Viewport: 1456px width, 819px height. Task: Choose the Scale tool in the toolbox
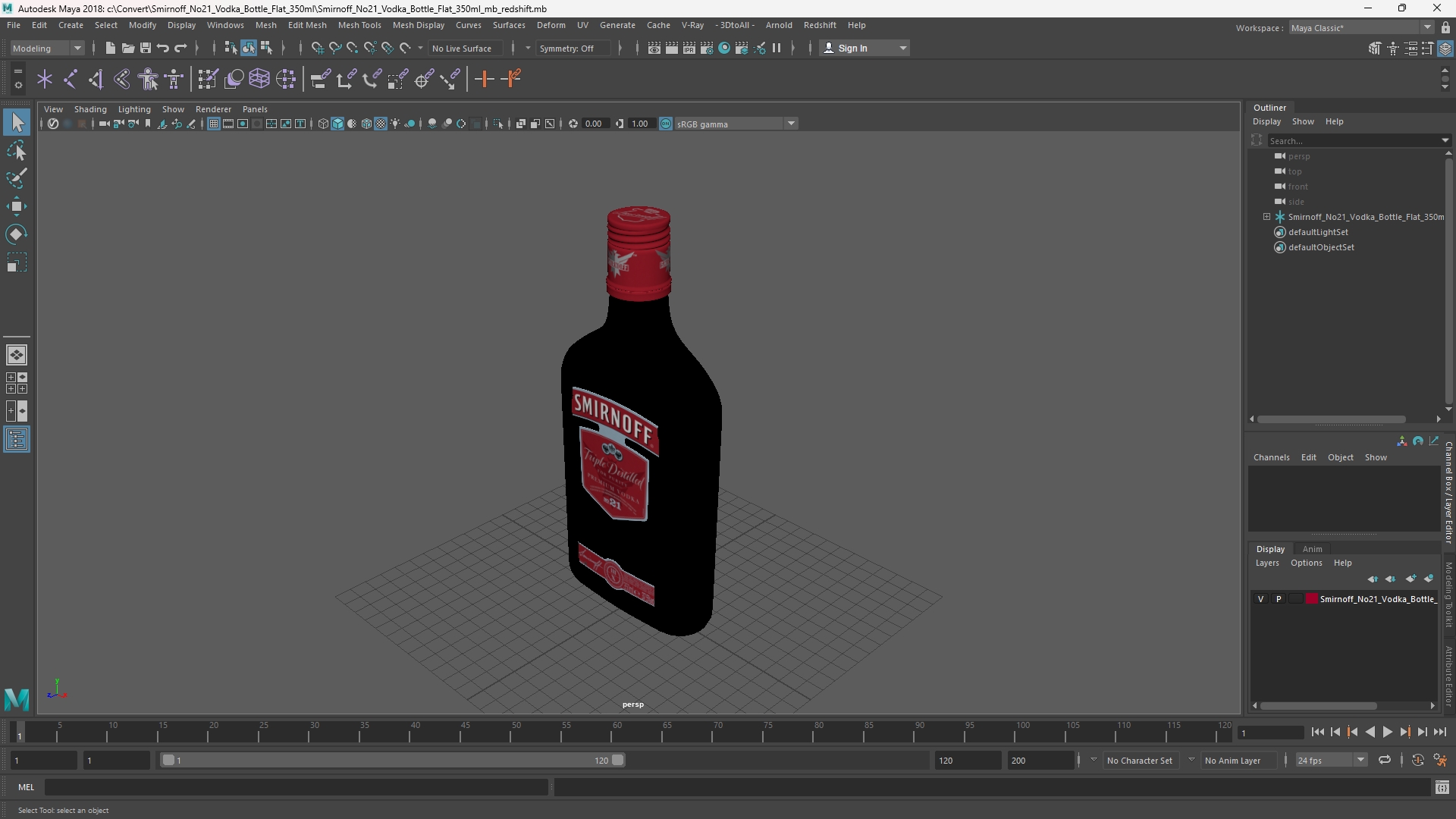[17, 263]
